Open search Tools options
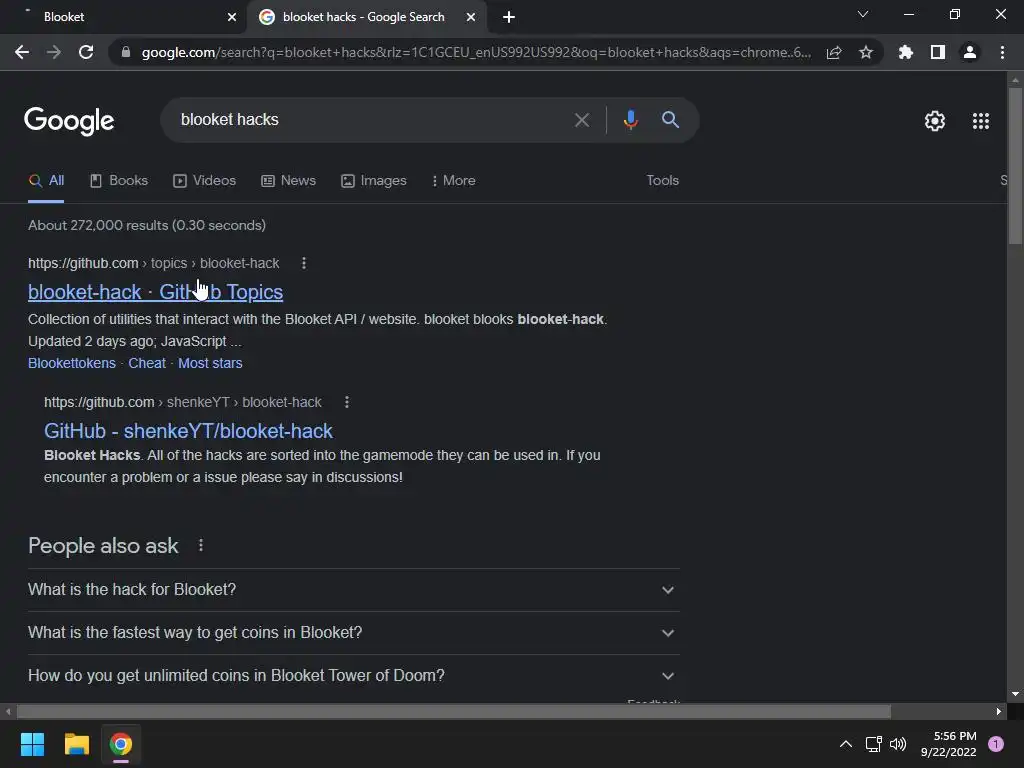 click(662, 181)
